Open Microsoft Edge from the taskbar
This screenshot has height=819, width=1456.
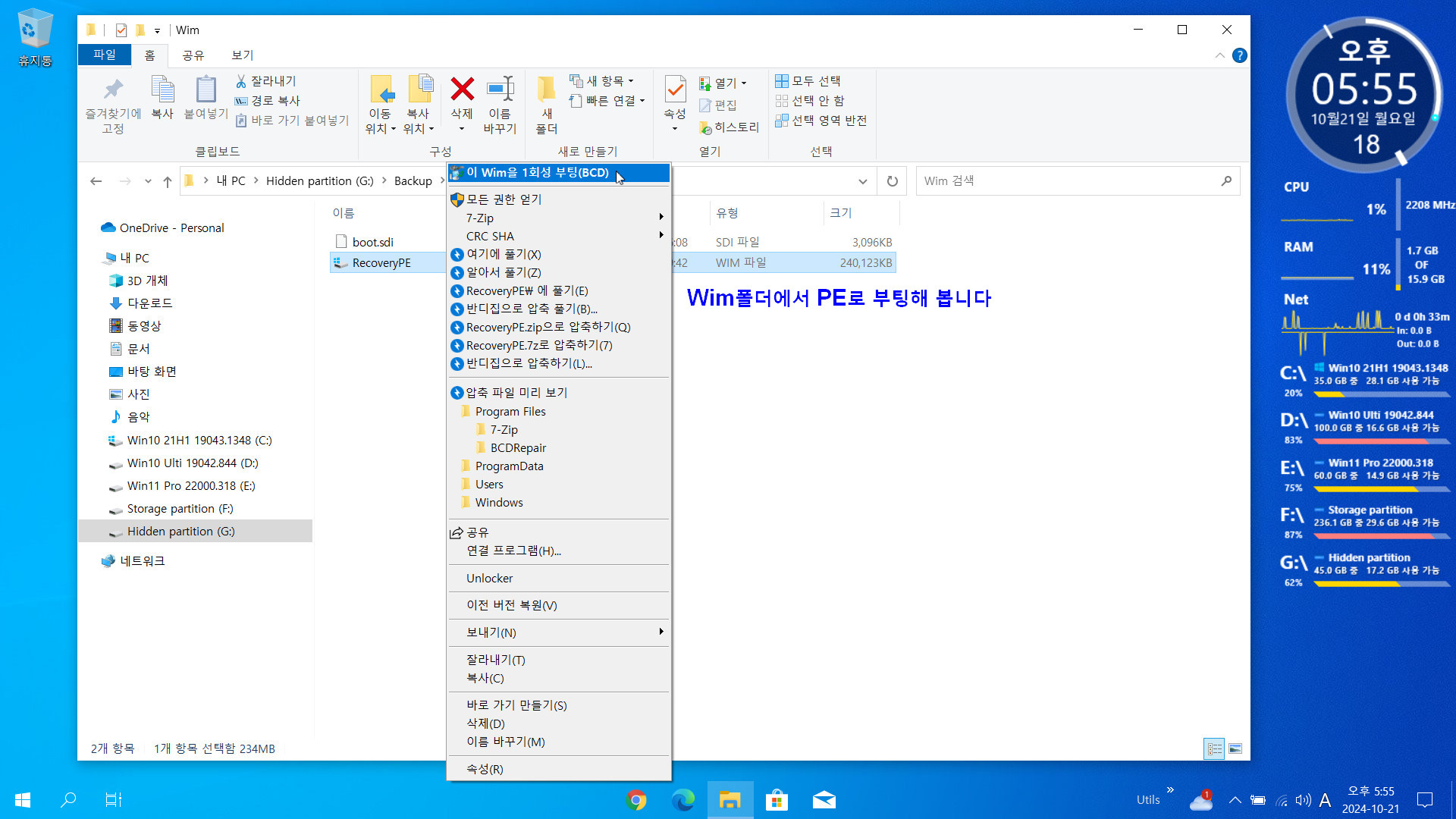(x=683, y=800)
